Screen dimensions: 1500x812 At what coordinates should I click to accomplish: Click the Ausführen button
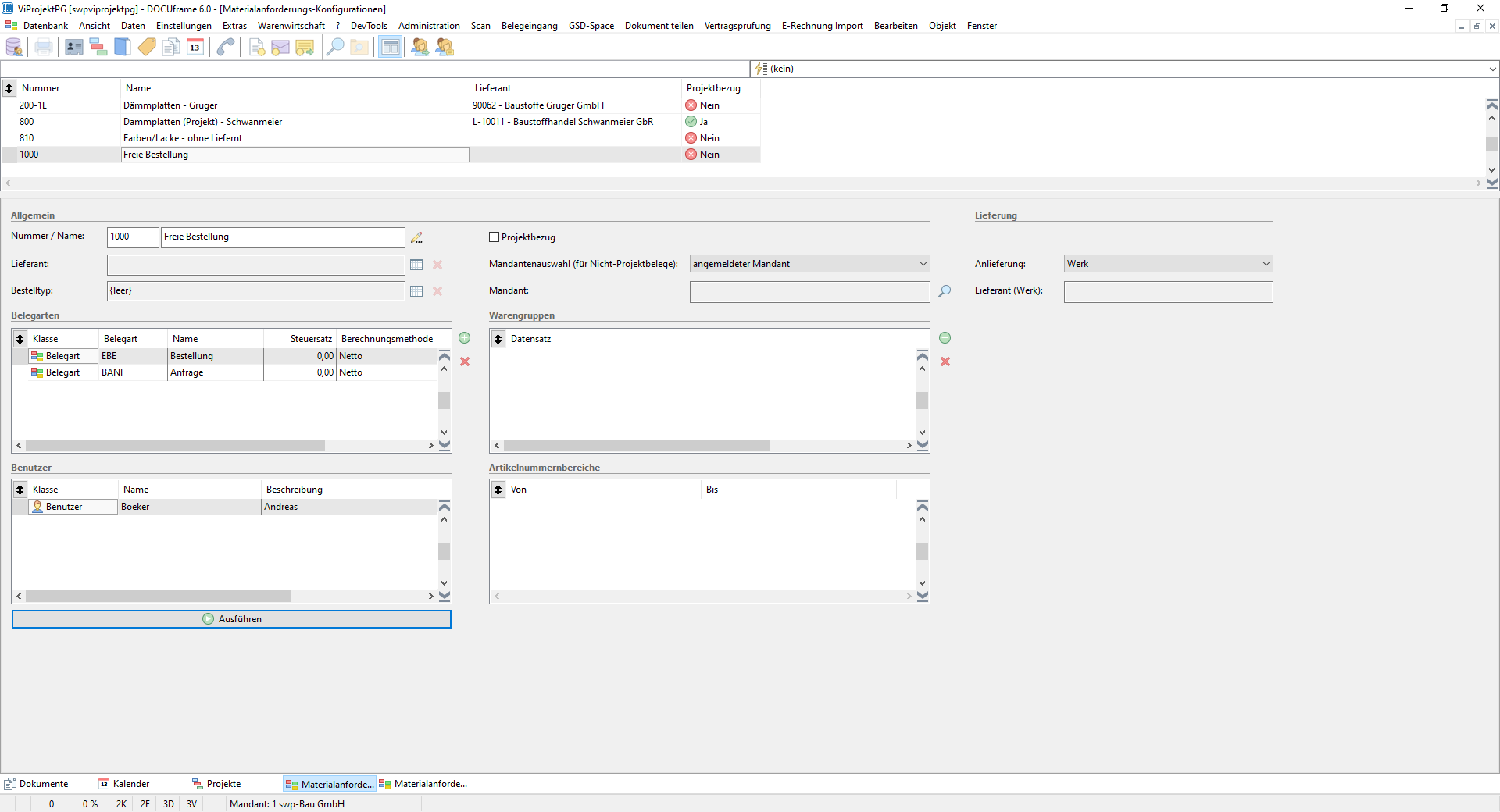point(231,619)
